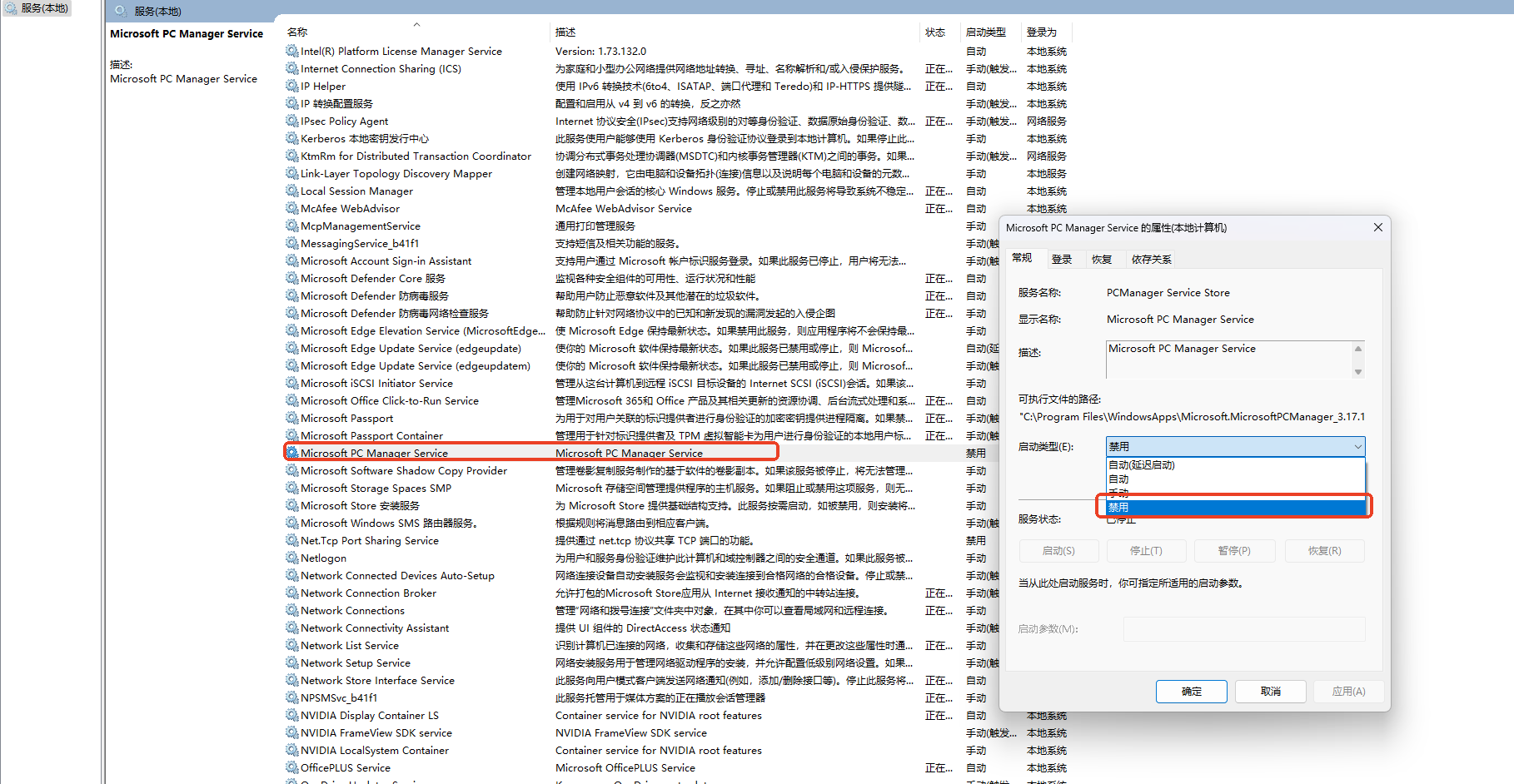Open the 启动类型 combo box arrow

(1357, 447)
